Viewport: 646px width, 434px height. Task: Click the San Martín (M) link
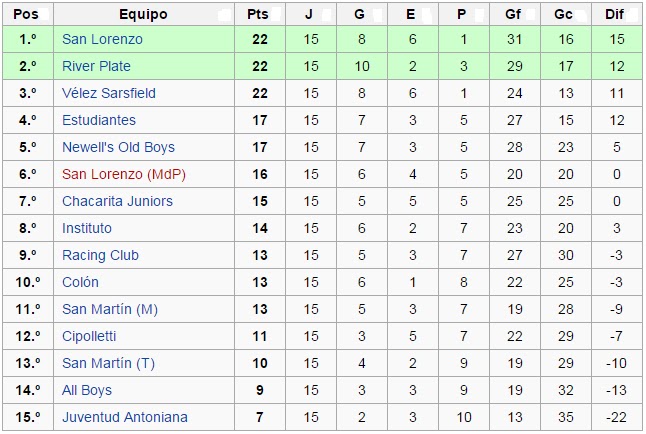pos(110,309)
